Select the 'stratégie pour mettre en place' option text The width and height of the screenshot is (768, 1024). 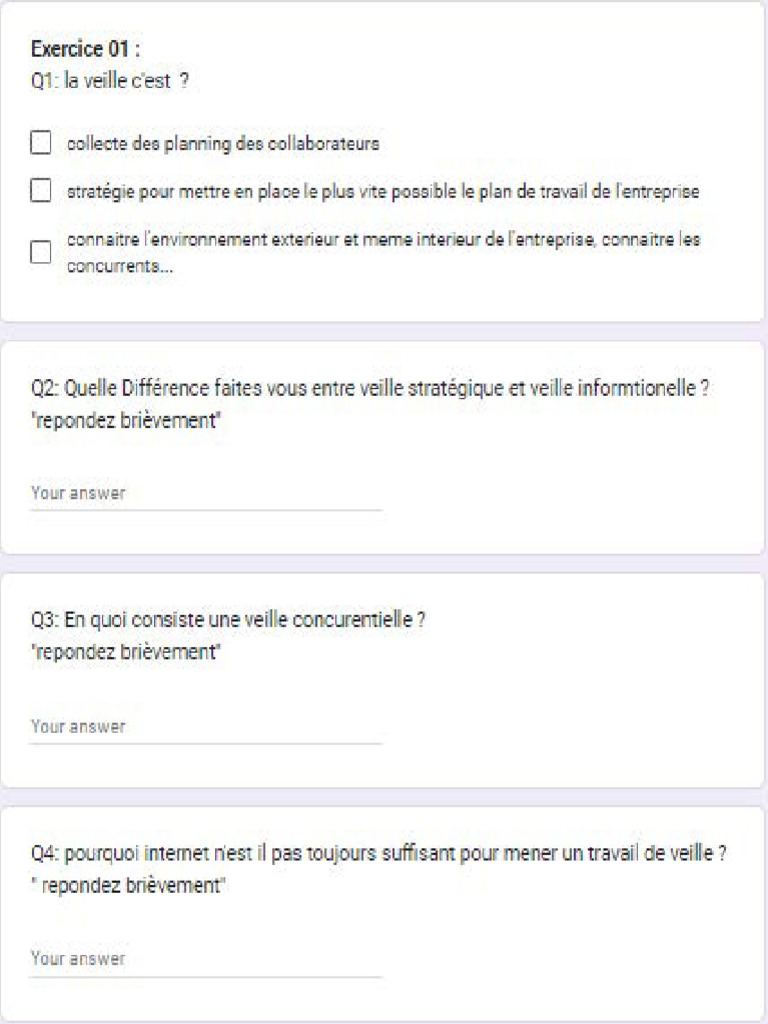tap(383, 191)
